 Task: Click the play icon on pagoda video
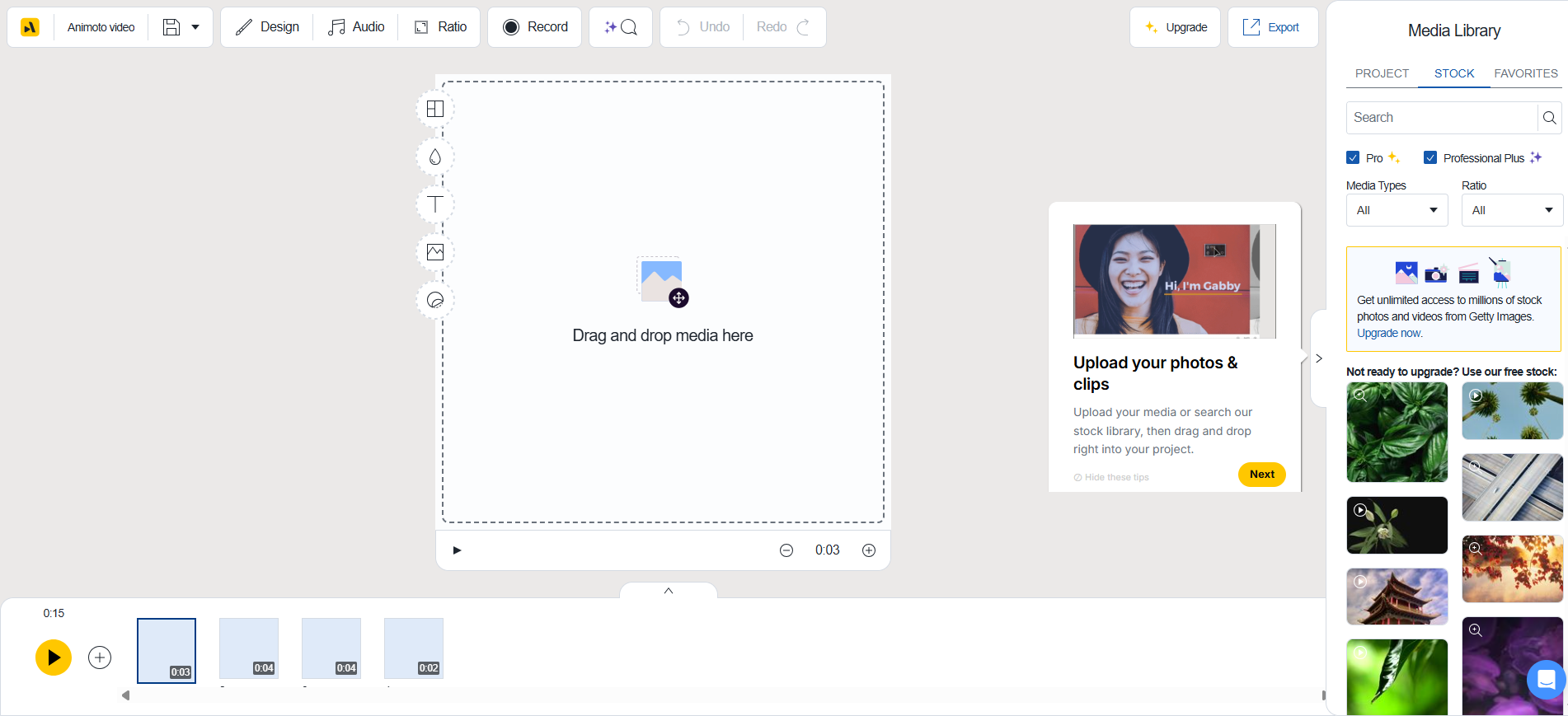(1360, 582)
